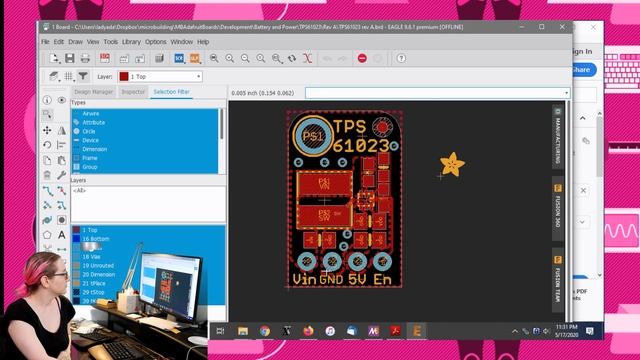Click the Zoom select icon
This screenshot has width=640, height=360.
(277, 58)
